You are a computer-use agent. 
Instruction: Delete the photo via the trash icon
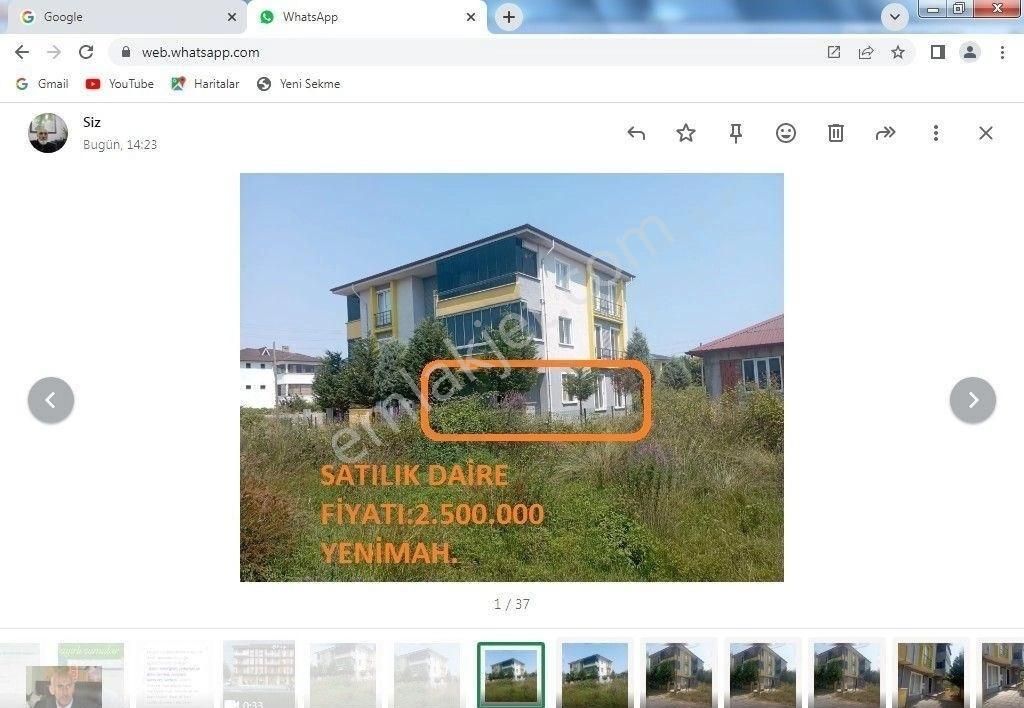(x=835, y=133)
